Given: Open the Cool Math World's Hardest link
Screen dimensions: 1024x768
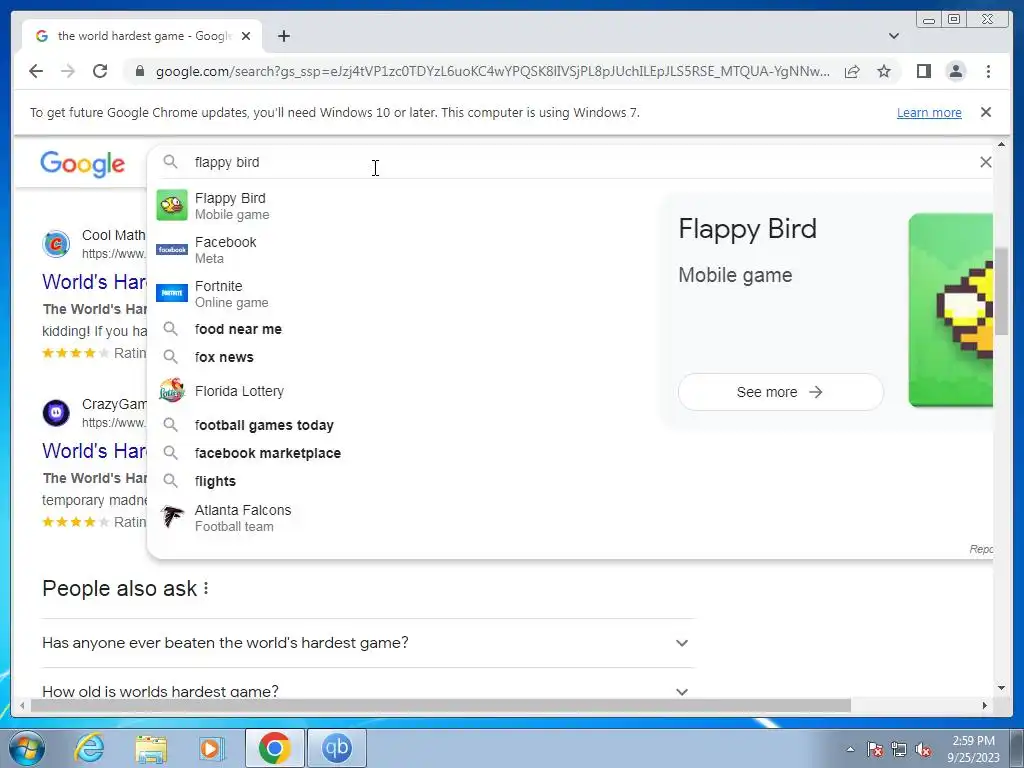Looking at the screenshot, I should pyautogui.click(x=95, y=281).
